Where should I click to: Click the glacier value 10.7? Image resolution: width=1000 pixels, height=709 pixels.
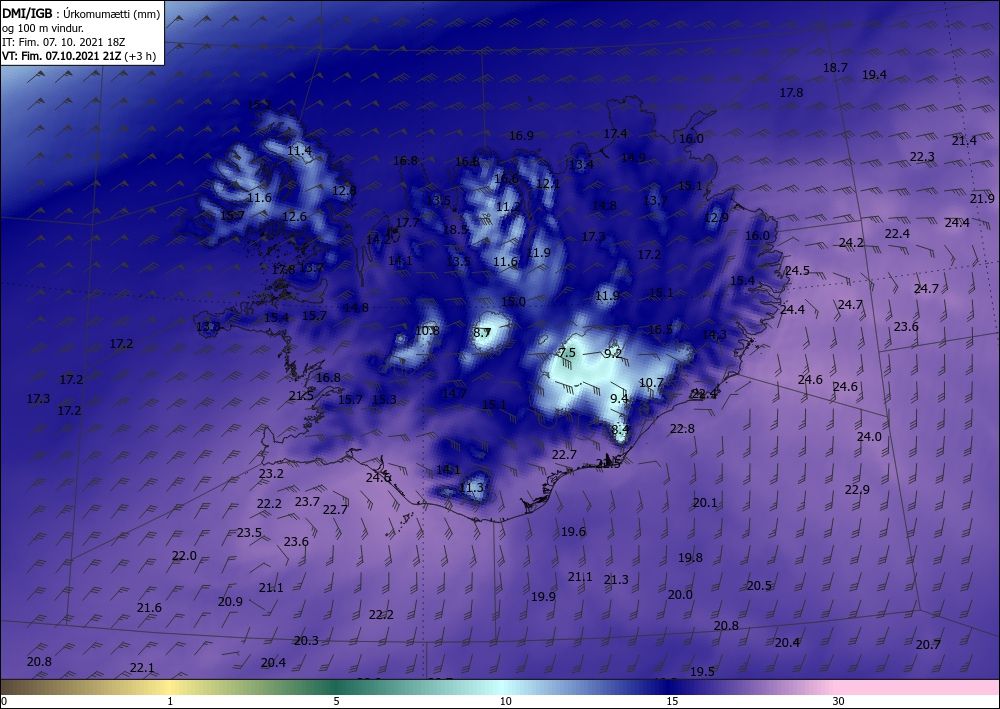[x=652, y=383]
